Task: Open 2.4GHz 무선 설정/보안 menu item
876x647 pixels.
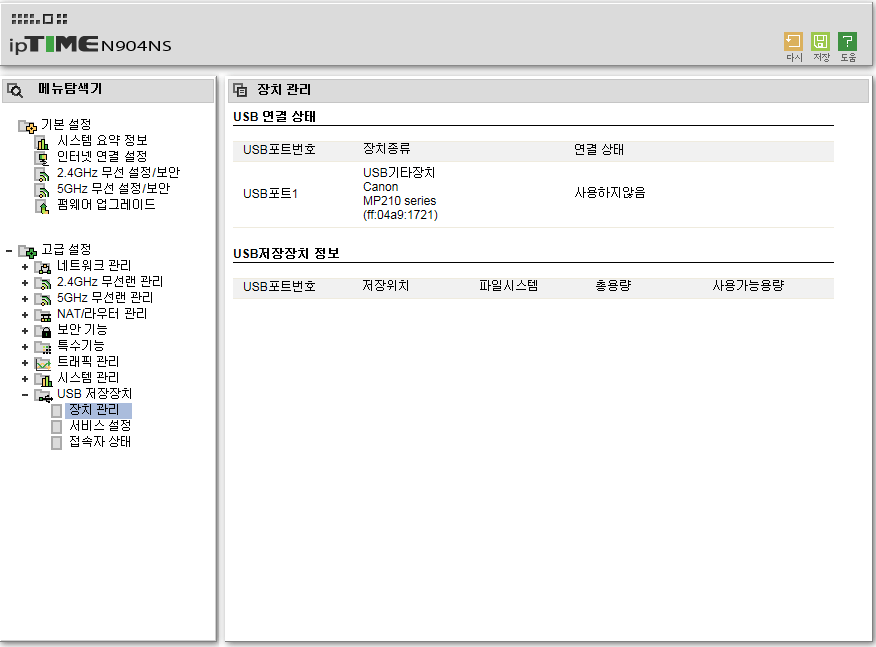Action: pyautogui.click(x=118, y=173)
